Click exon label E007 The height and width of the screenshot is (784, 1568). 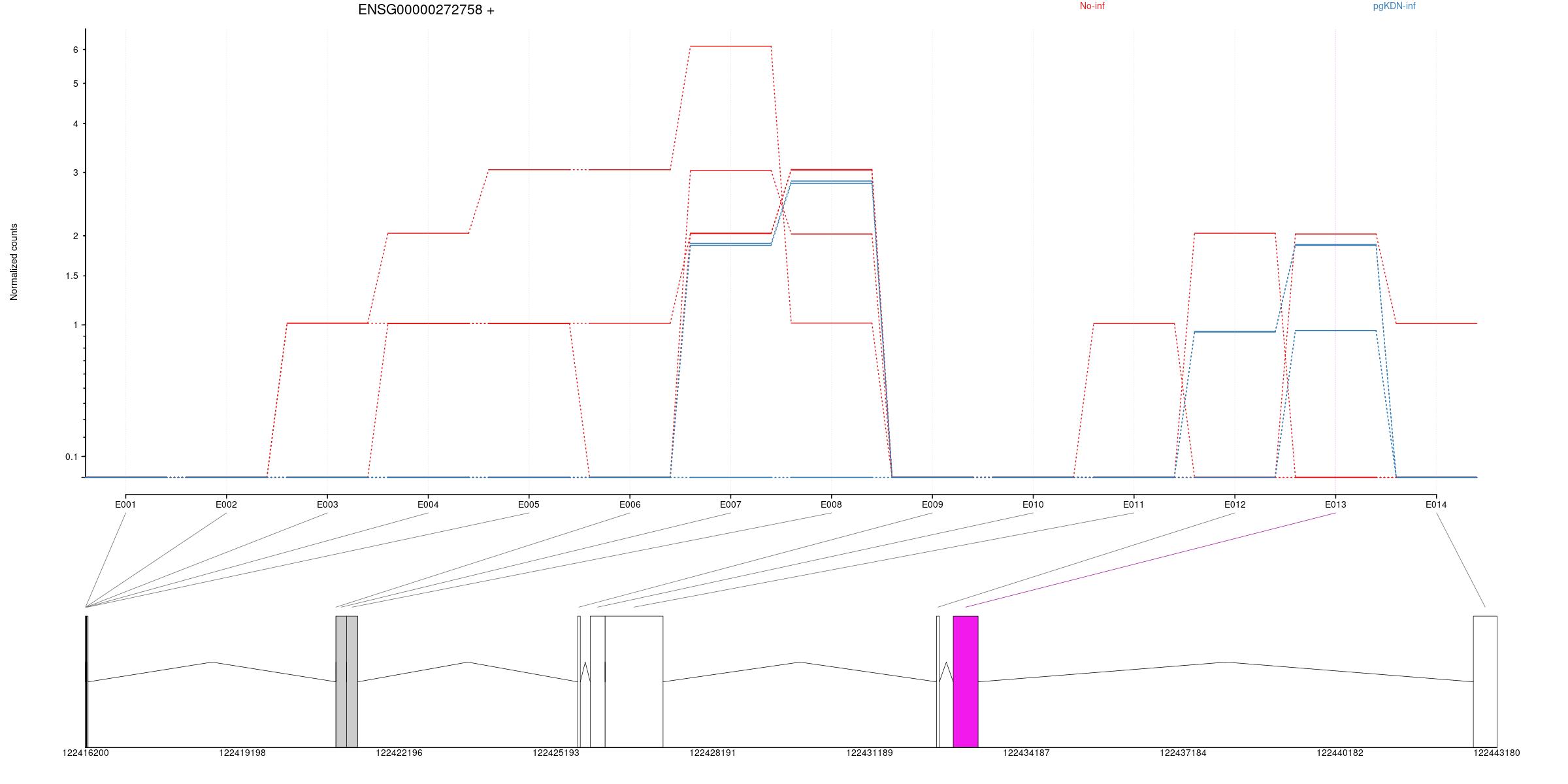tap(730, 504)
